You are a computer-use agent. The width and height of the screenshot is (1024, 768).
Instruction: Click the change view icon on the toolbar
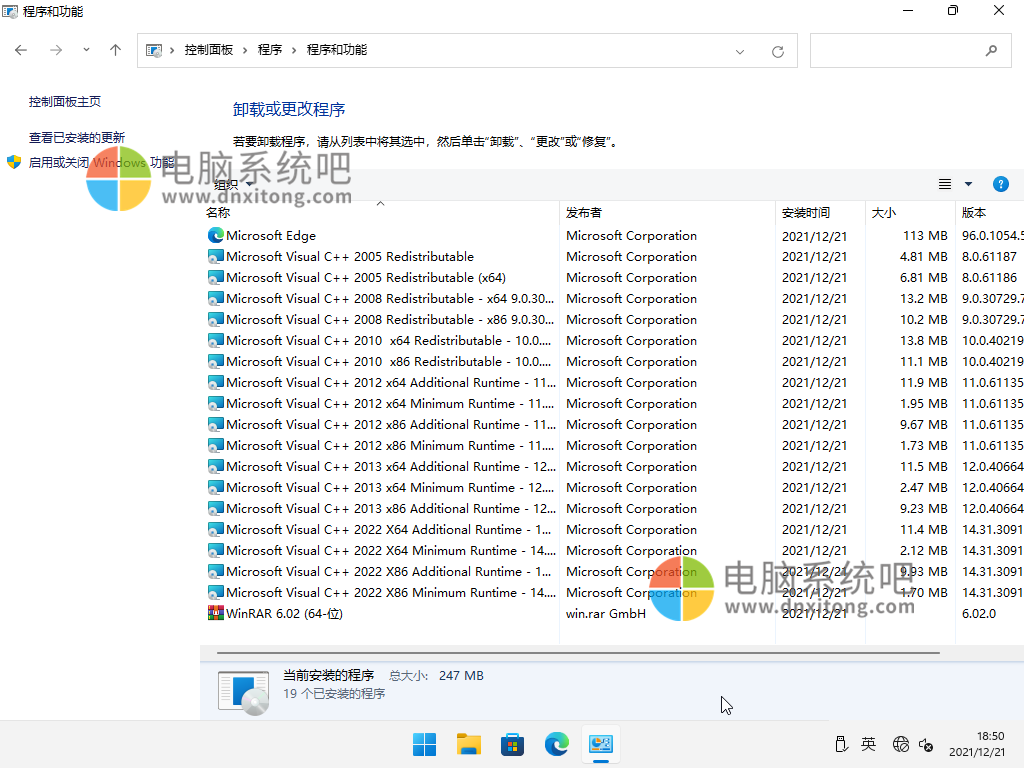tap(944, 184)
